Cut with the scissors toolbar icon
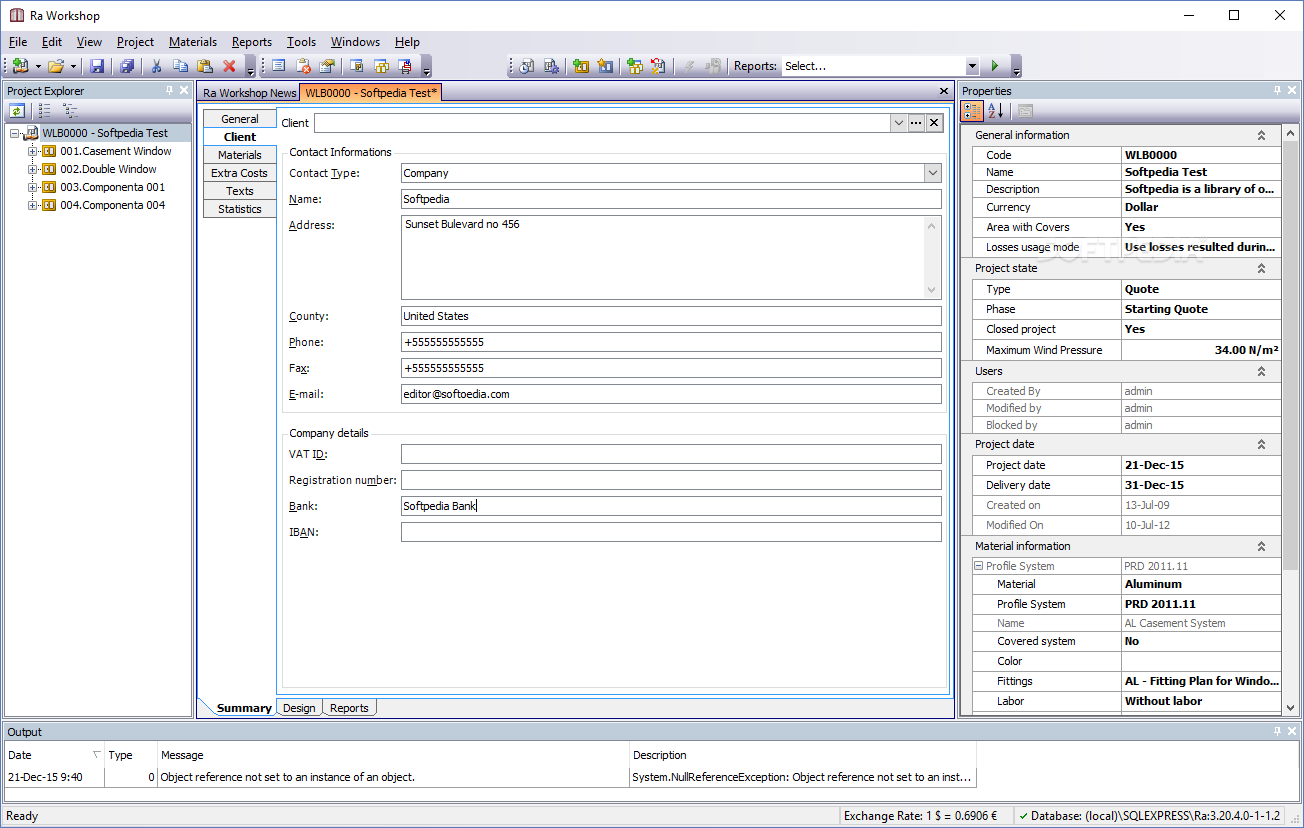The image size is (1304, 828). click(157, 66)
